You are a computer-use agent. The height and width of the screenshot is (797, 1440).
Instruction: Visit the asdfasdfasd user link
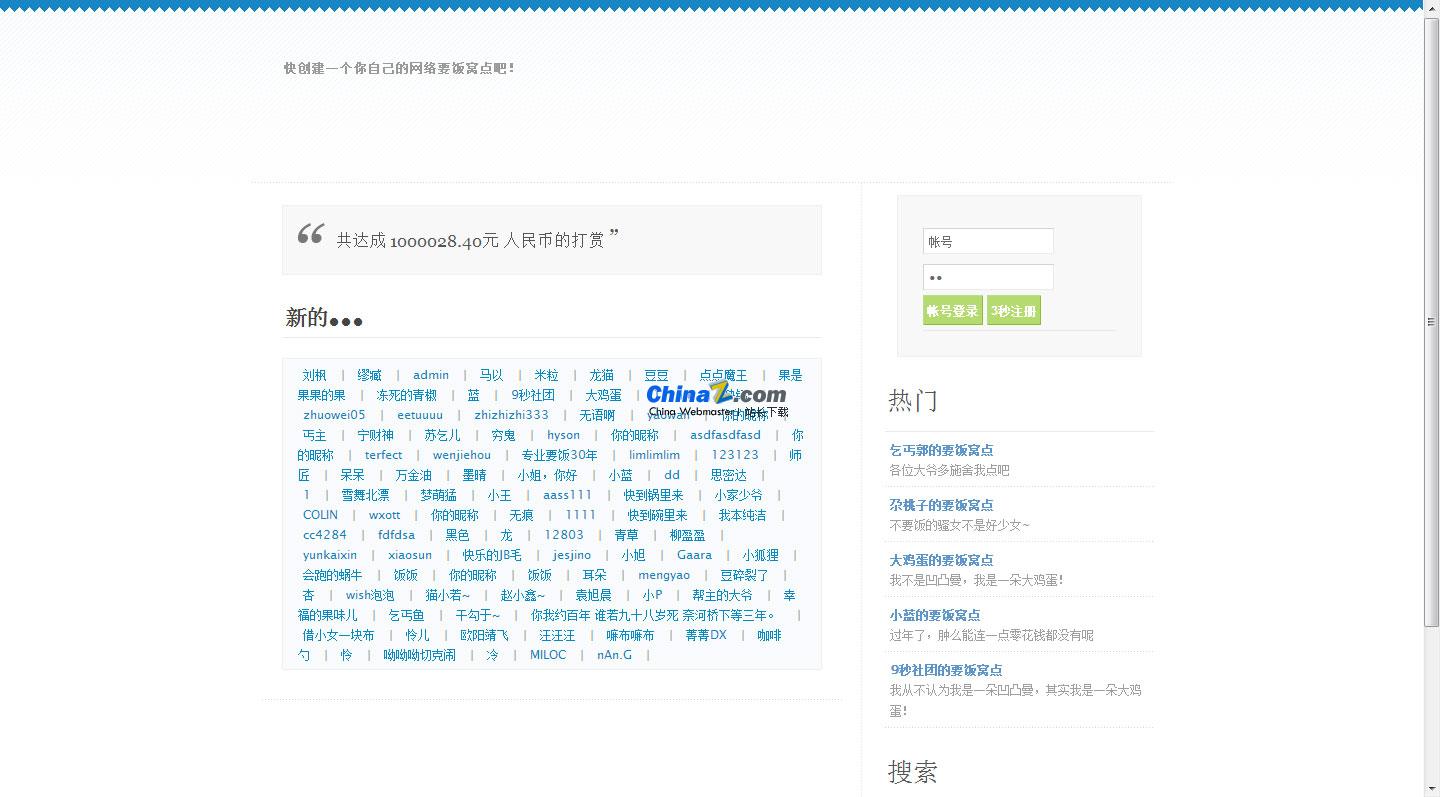click(725, 435)
